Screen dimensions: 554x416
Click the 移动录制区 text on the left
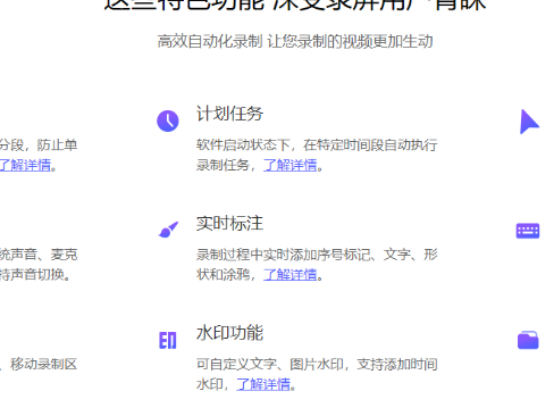(x=43, y=364)
